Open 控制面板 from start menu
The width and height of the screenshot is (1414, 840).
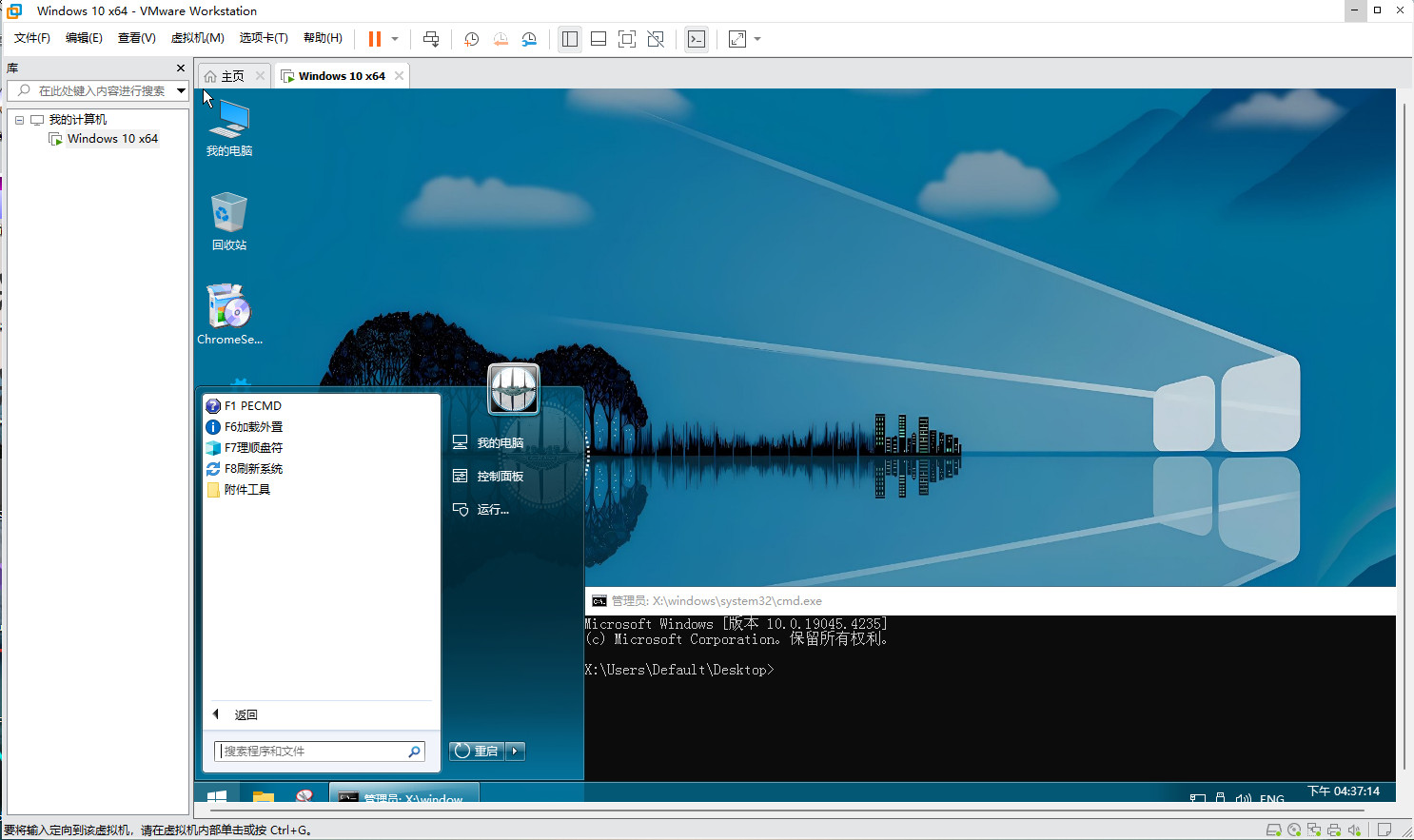pos(488,476)
